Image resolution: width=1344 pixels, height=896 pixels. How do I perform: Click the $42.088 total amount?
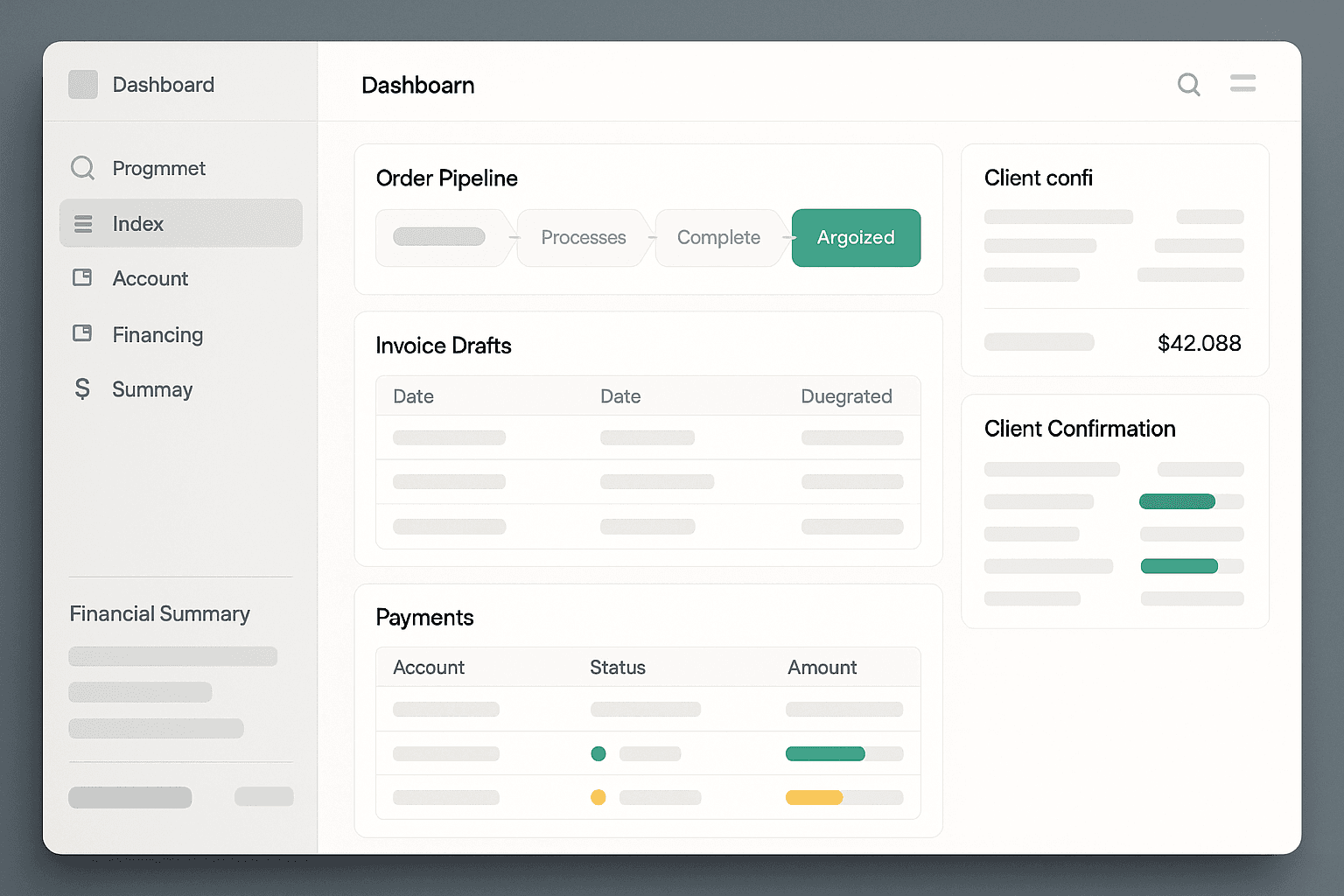pos(1199,343)
